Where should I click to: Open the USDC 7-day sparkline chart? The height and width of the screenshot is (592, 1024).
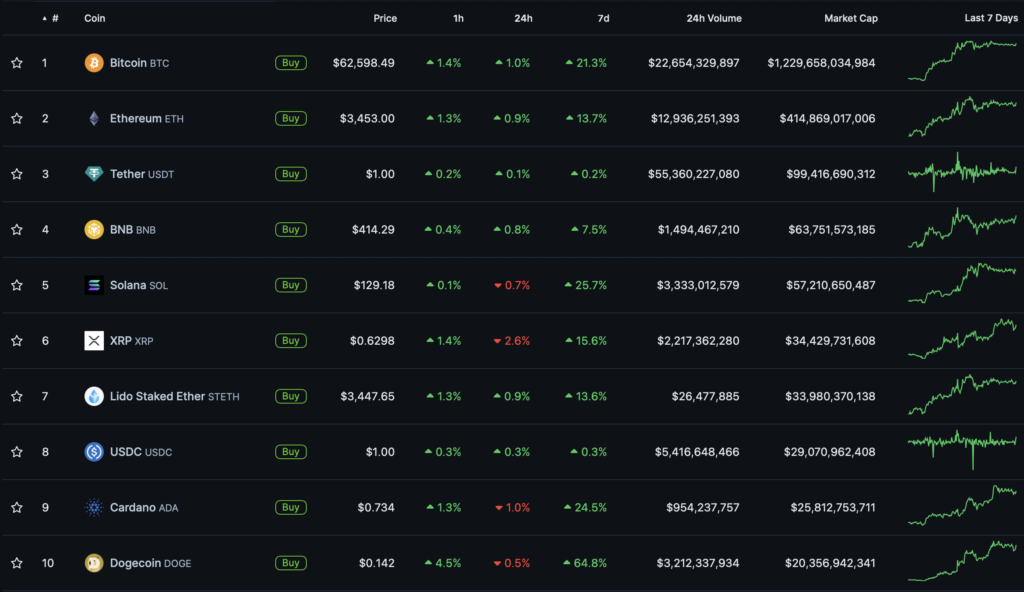tap(962, 451)
